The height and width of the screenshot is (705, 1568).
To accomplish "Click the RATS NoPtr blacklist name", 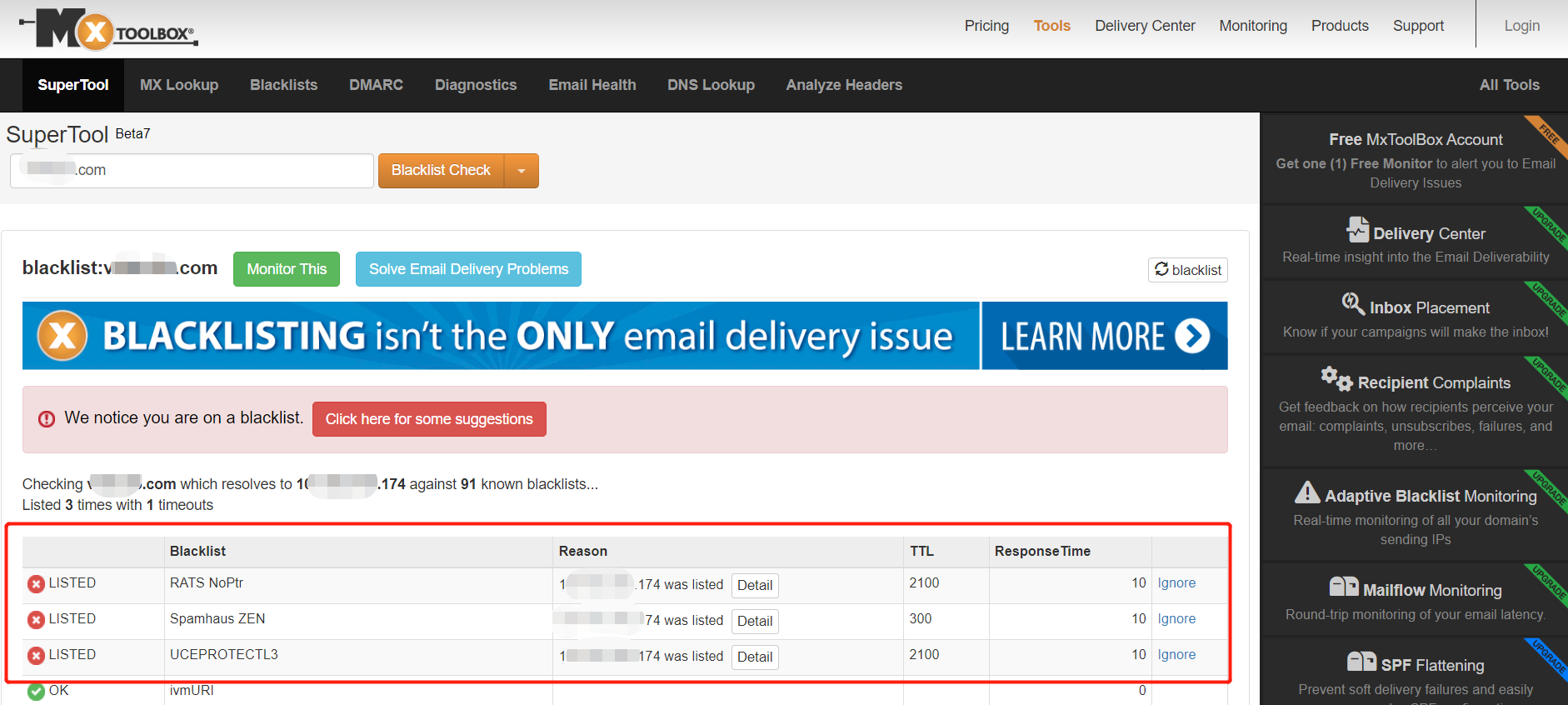I will click(207, 583).
